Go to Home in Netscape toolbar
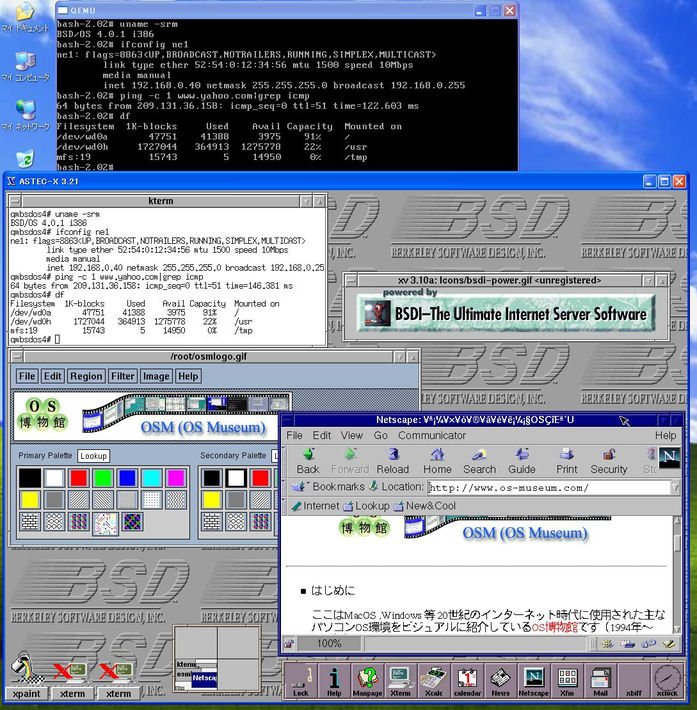The image size is (697, 710). coord(437,461)
